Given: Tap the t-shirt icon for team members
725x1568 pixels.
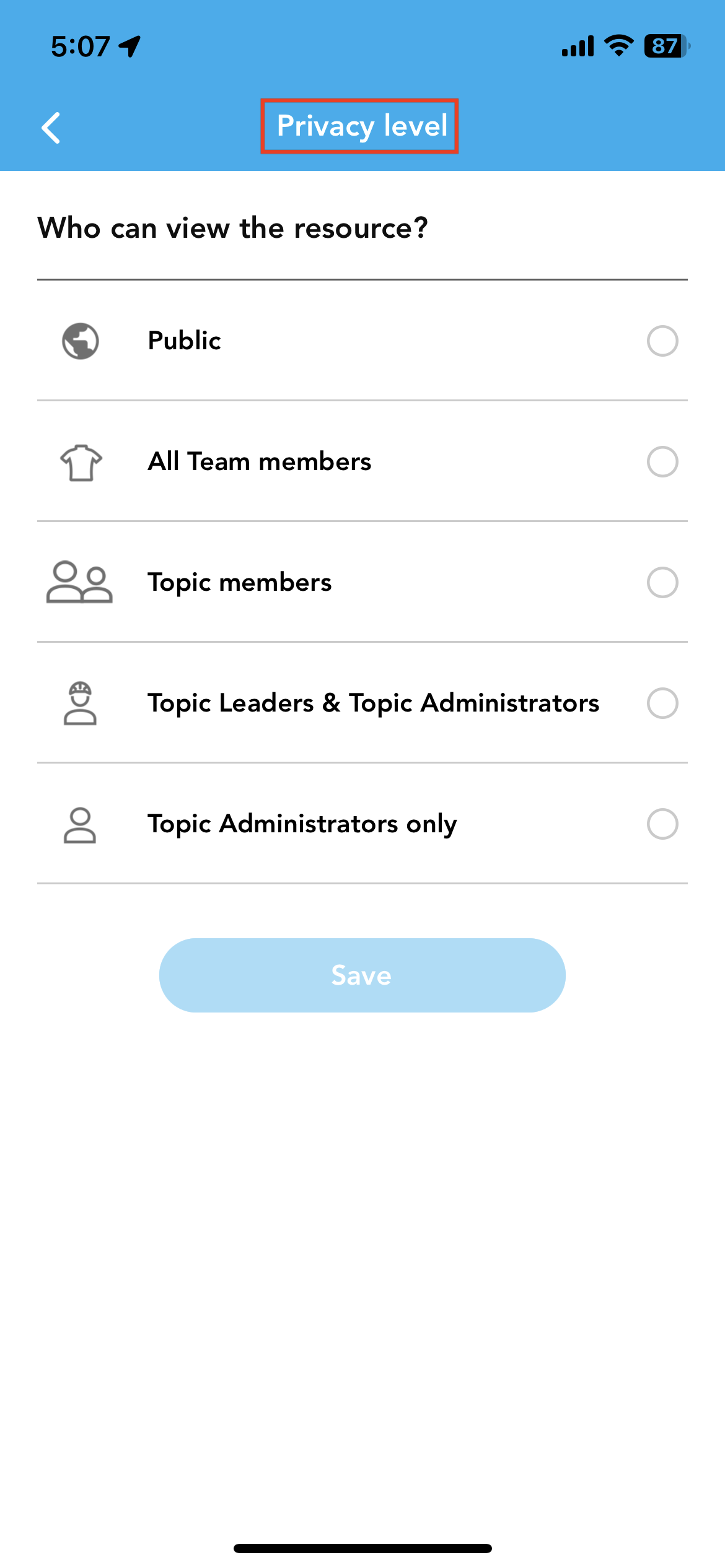Looking at the screenshot, I should [x=81, y=462].
